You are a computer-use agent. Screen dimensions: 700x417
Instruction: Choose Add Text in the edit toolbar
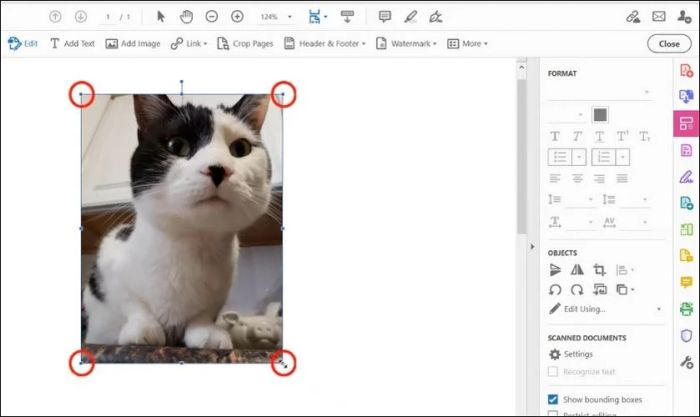point(72,43)
